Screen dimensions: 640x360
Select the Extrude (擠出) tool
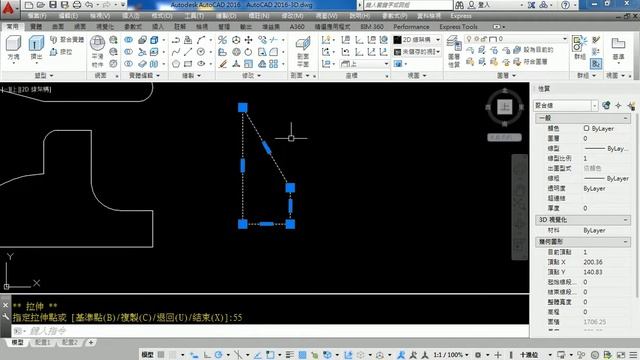coord(36,48)
